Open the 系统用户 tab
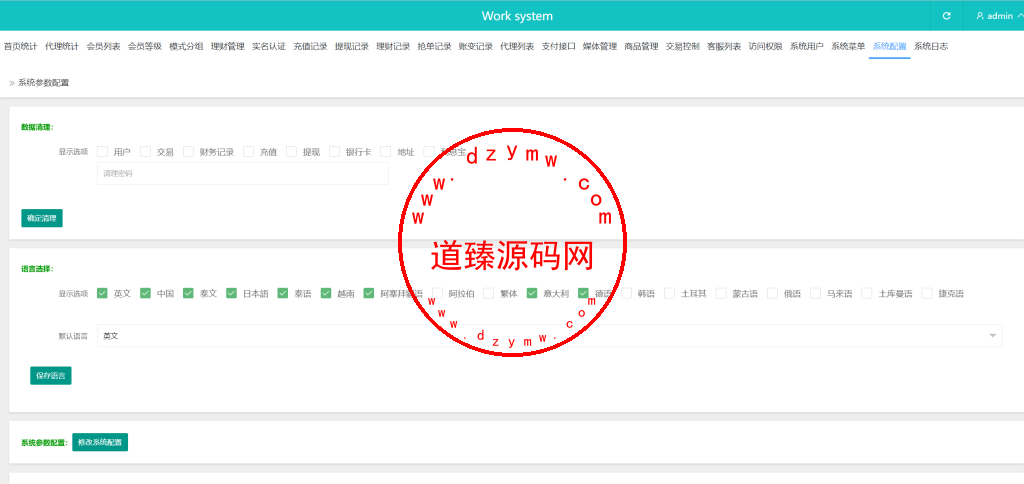This screenshot has width=1024, height=484. 807,46
